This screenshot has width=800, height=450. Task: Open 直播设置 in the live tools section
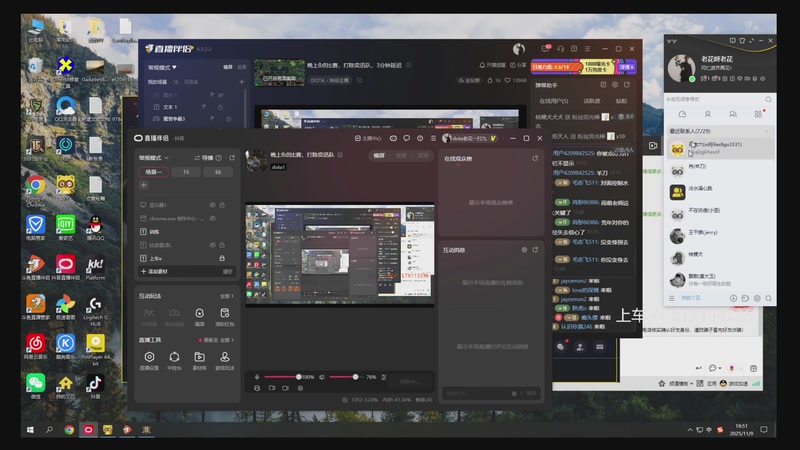149,360
